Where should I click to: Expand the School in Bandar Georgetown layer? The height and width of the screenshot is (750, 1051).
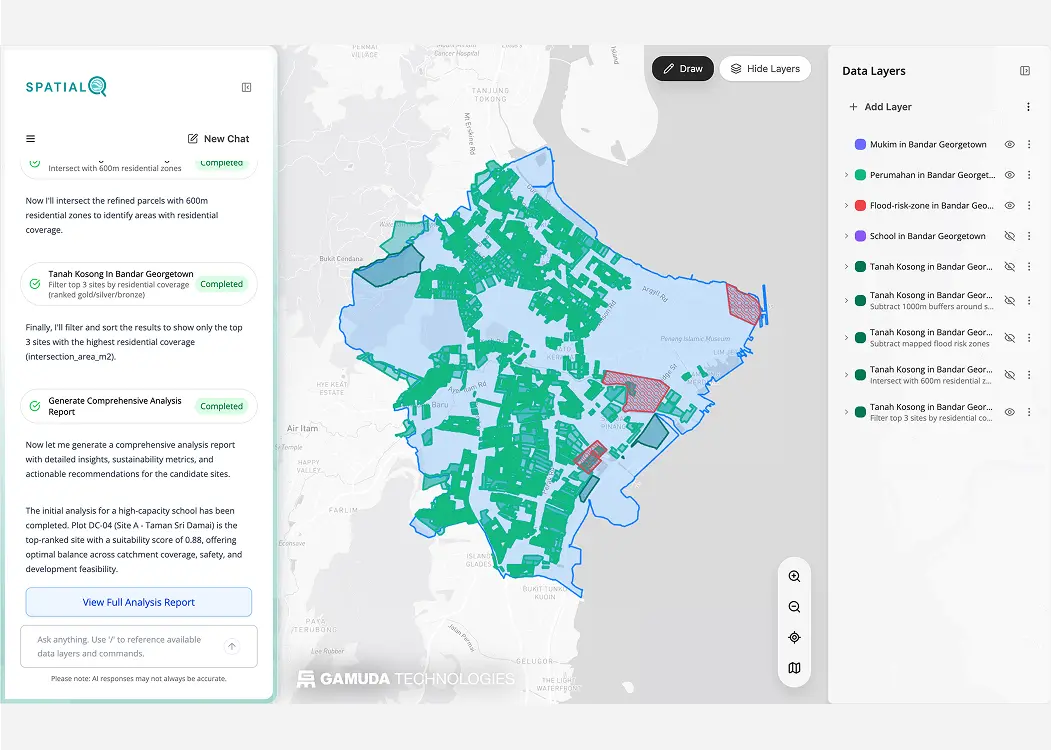[x=846, y=237]
